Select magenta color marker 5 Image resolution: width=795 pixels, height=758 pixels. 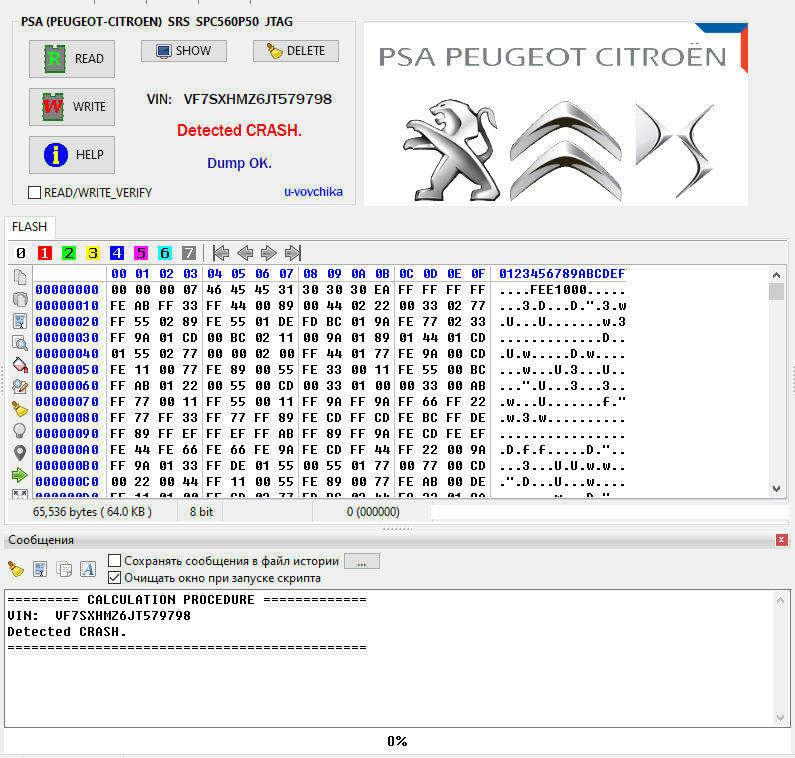point(141,252)
